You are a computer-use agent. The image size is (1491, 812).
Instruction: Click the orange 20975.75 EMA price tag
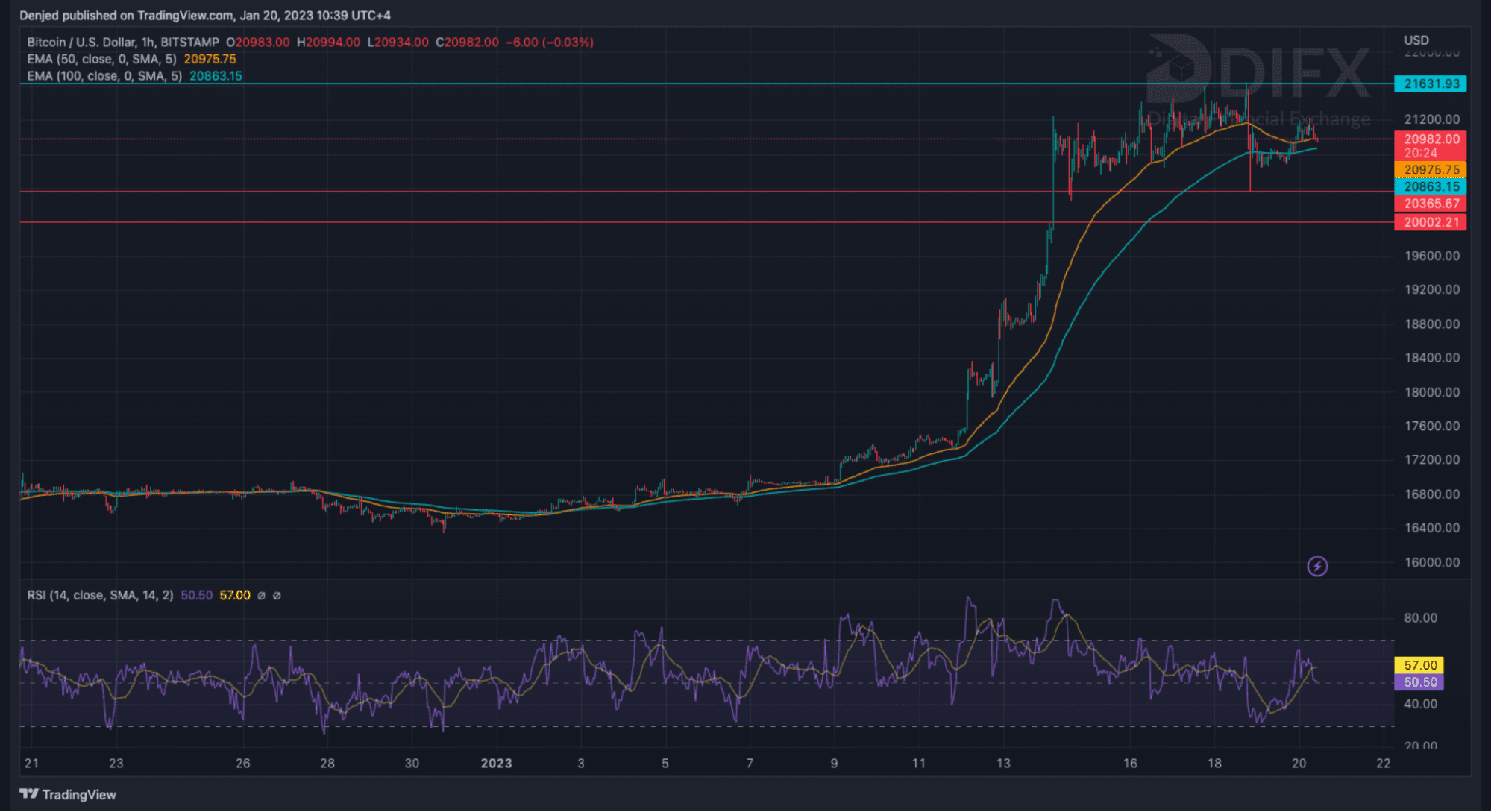[1431, 170]
